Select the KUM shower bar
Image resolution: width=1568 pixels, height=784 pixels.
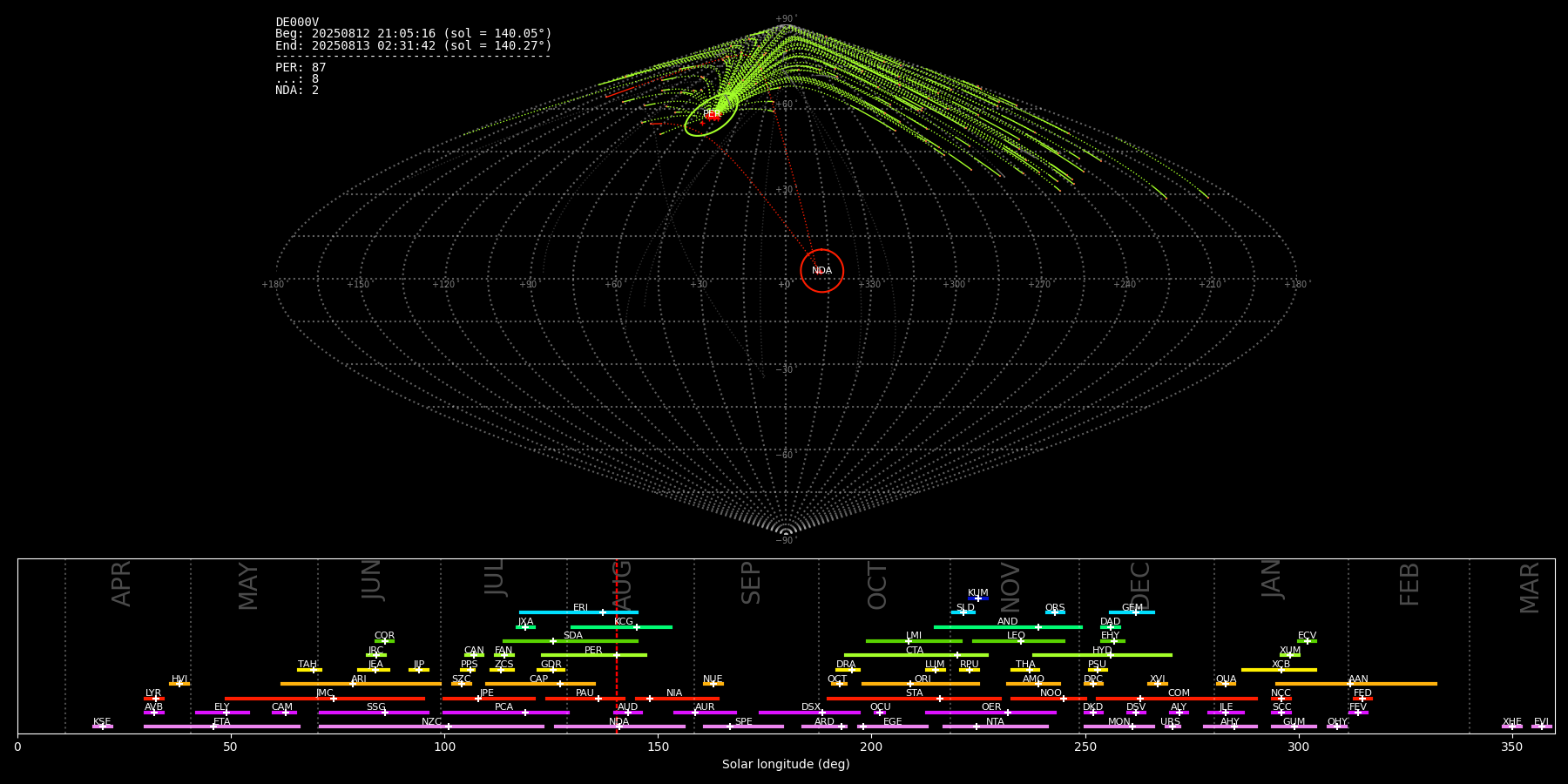(978, 598)
